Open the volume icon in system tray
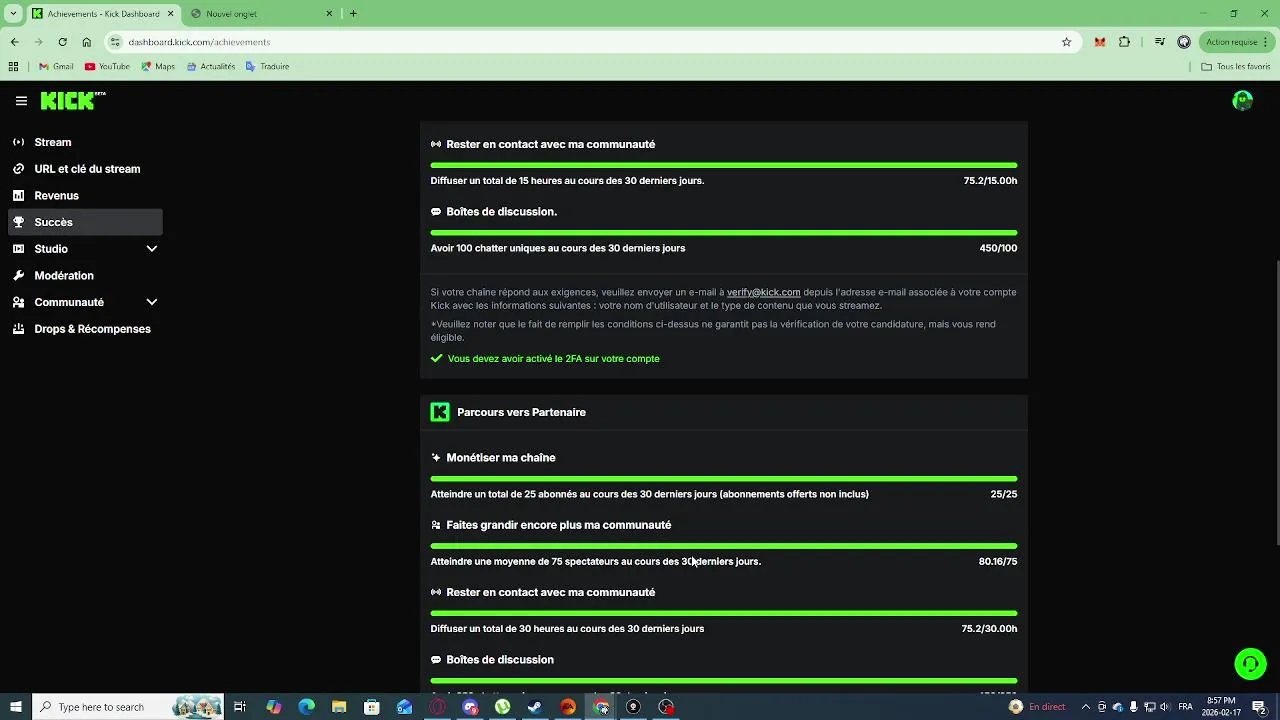 tap(1165, 707)
